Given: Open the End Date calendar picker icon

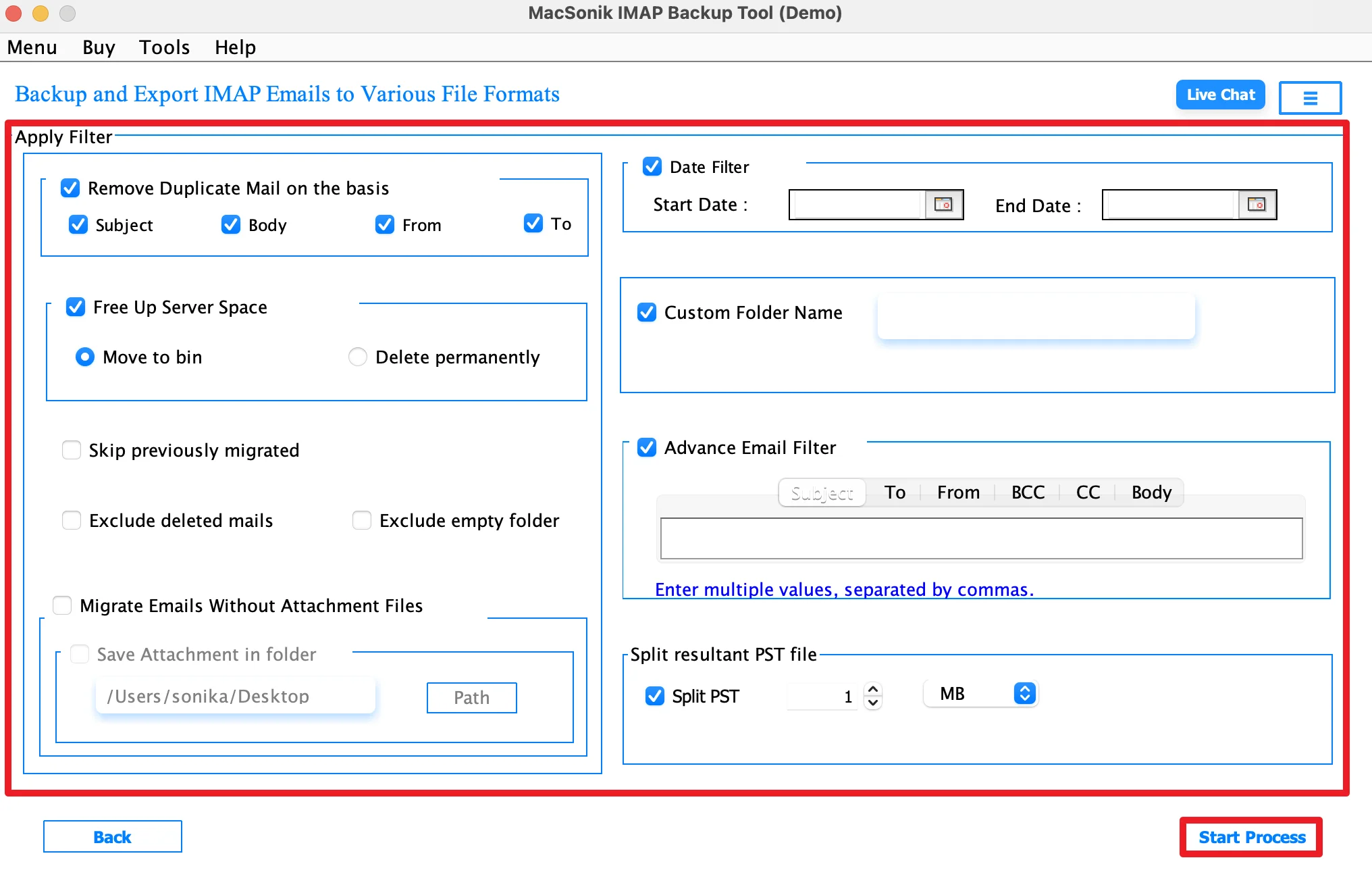Looking at the screenshot, I should click(x=1257, y=204).
